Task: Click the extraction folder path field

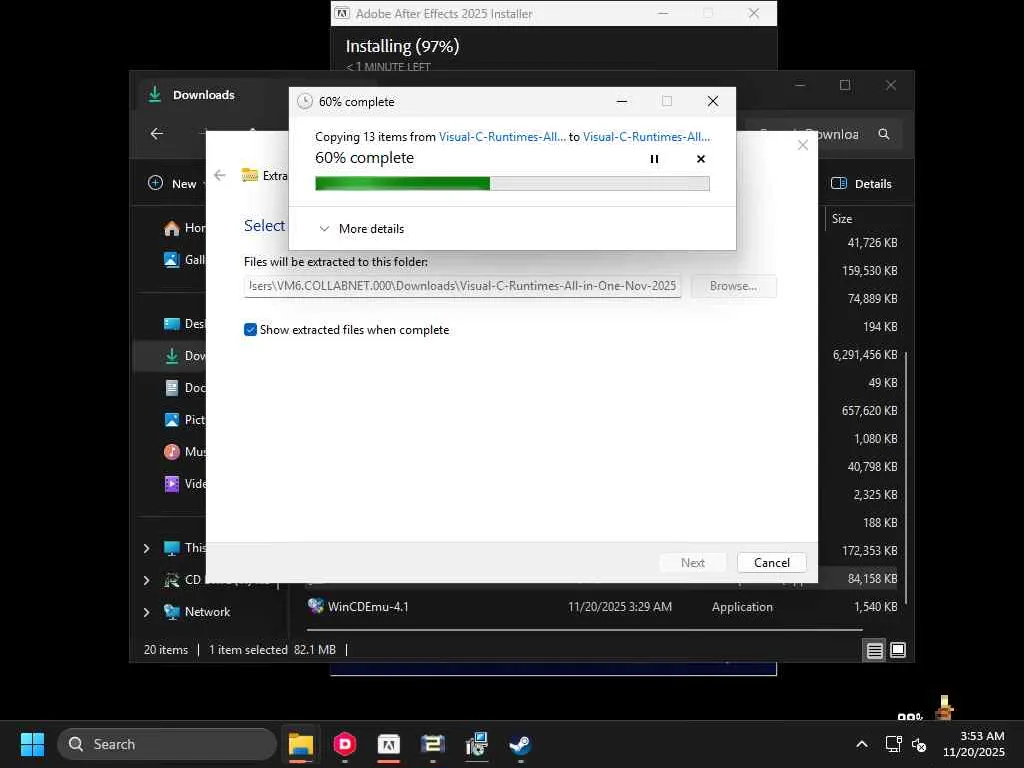Action: tap(462, 286)
